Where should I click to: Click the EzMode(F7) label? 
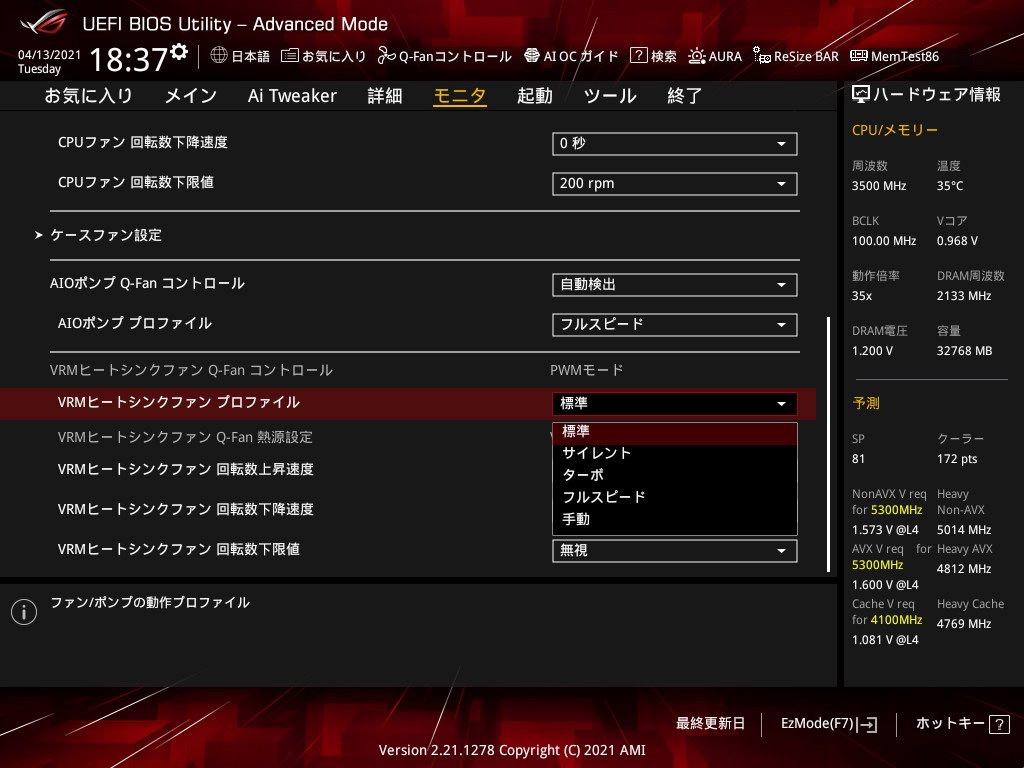[x=817, y=724]
